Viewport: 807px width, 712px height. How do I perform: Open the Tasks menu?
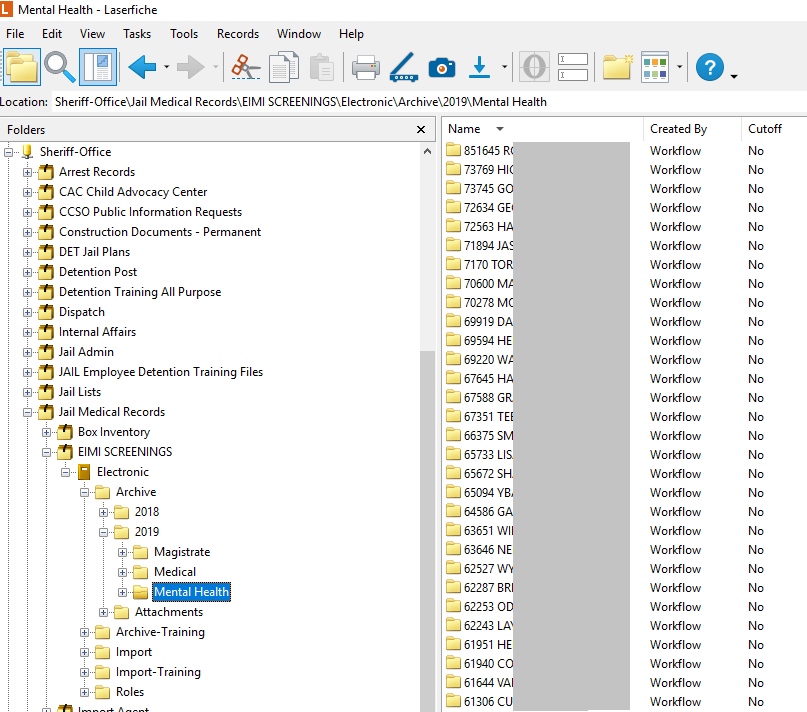[137, 34]
